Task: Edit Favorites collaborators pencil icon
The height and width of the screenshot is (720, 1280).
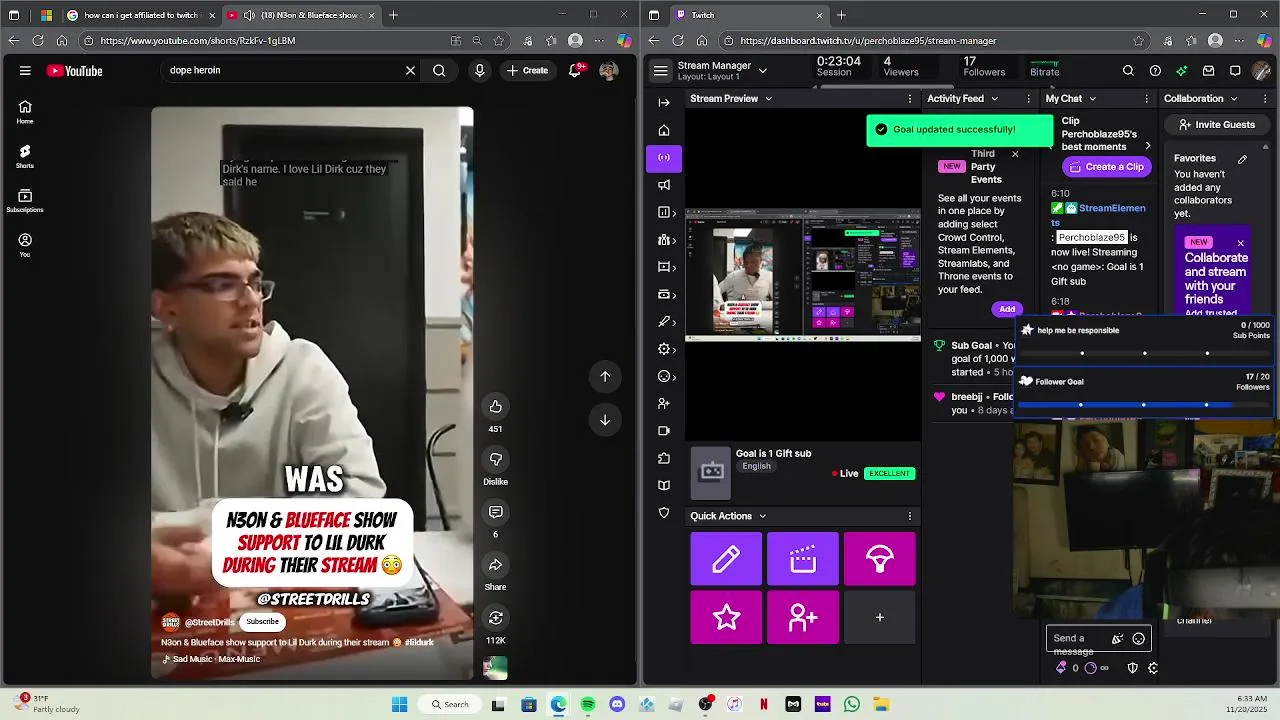Action: tap(1242, 159)
